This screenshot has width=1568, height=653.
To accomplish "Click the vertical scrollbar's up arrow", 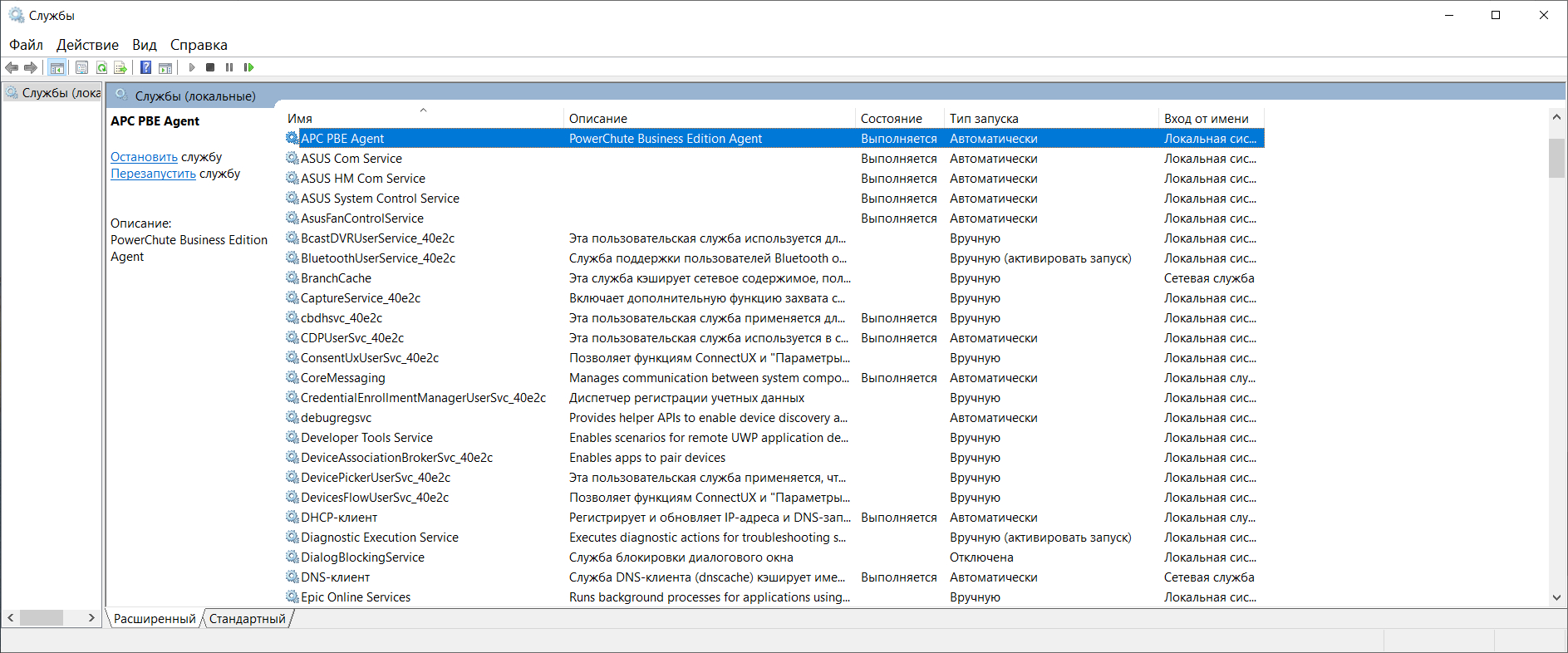I will click(1556, 117).
